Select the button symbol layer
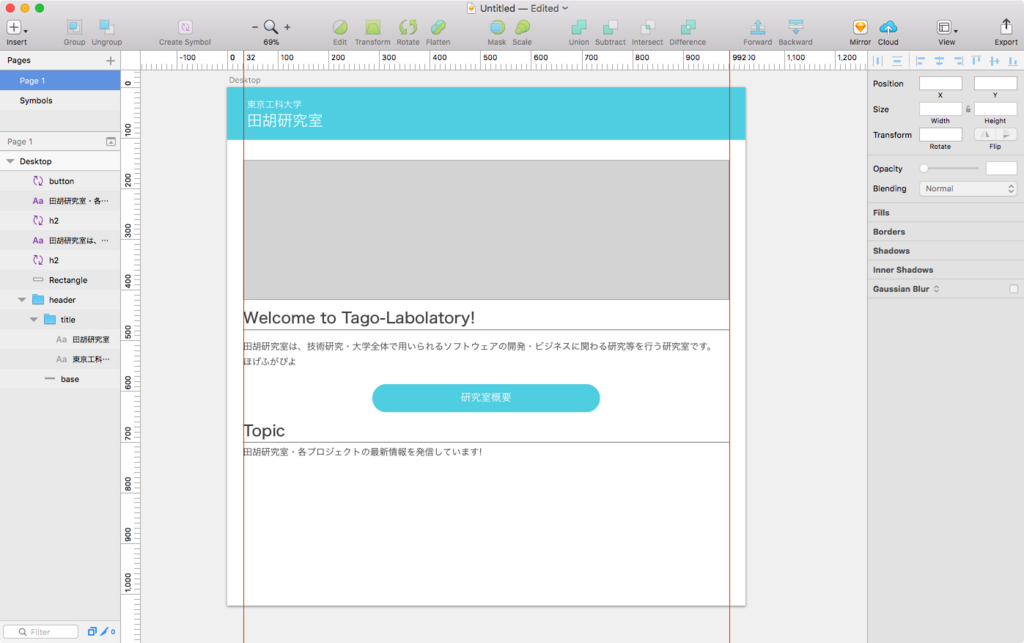Viewport: 1024px width, 643px height. click(60, 181)
